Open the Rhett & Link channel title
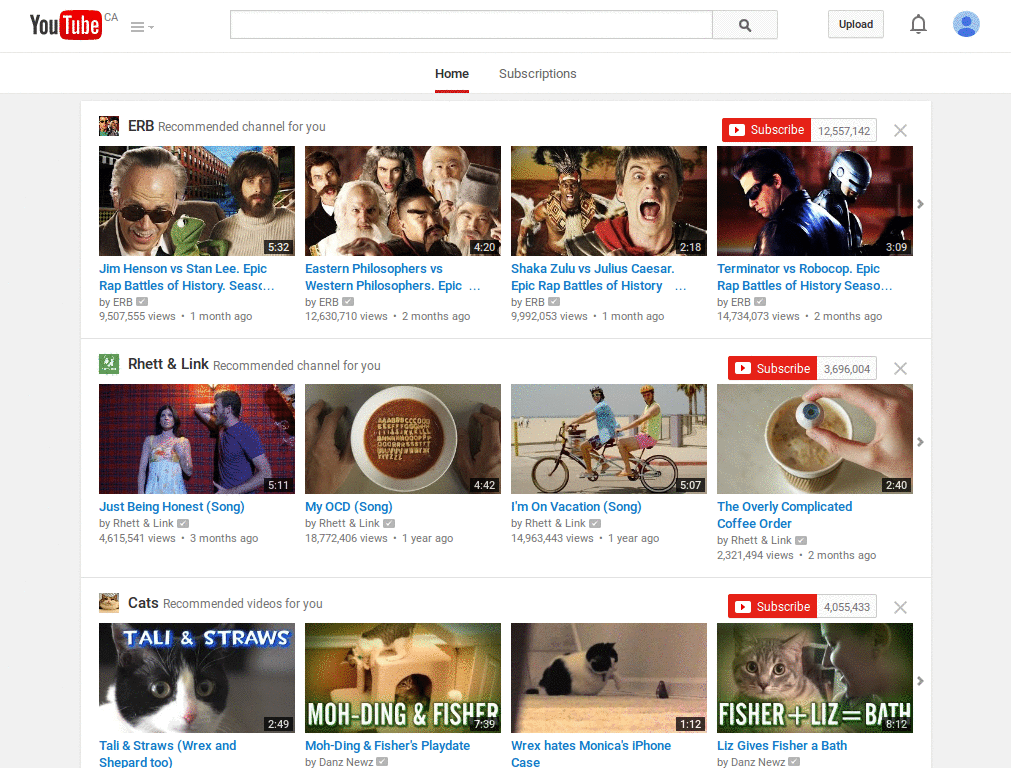The image size is (1024, 768). [168, 364]
